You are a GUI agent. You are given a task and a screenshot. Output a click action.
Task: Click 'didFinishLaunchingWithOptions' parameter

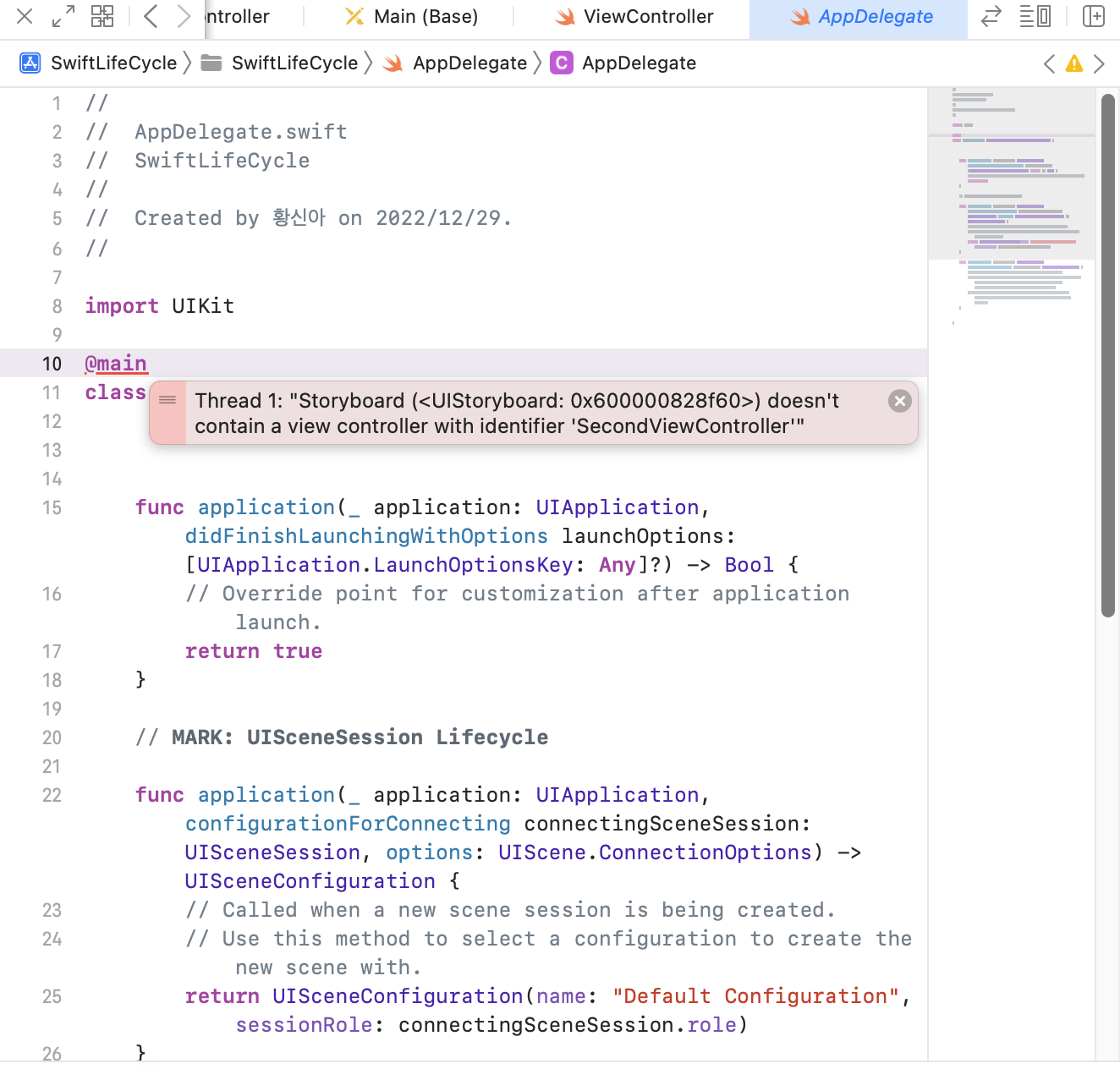click(x=366, y=536)
